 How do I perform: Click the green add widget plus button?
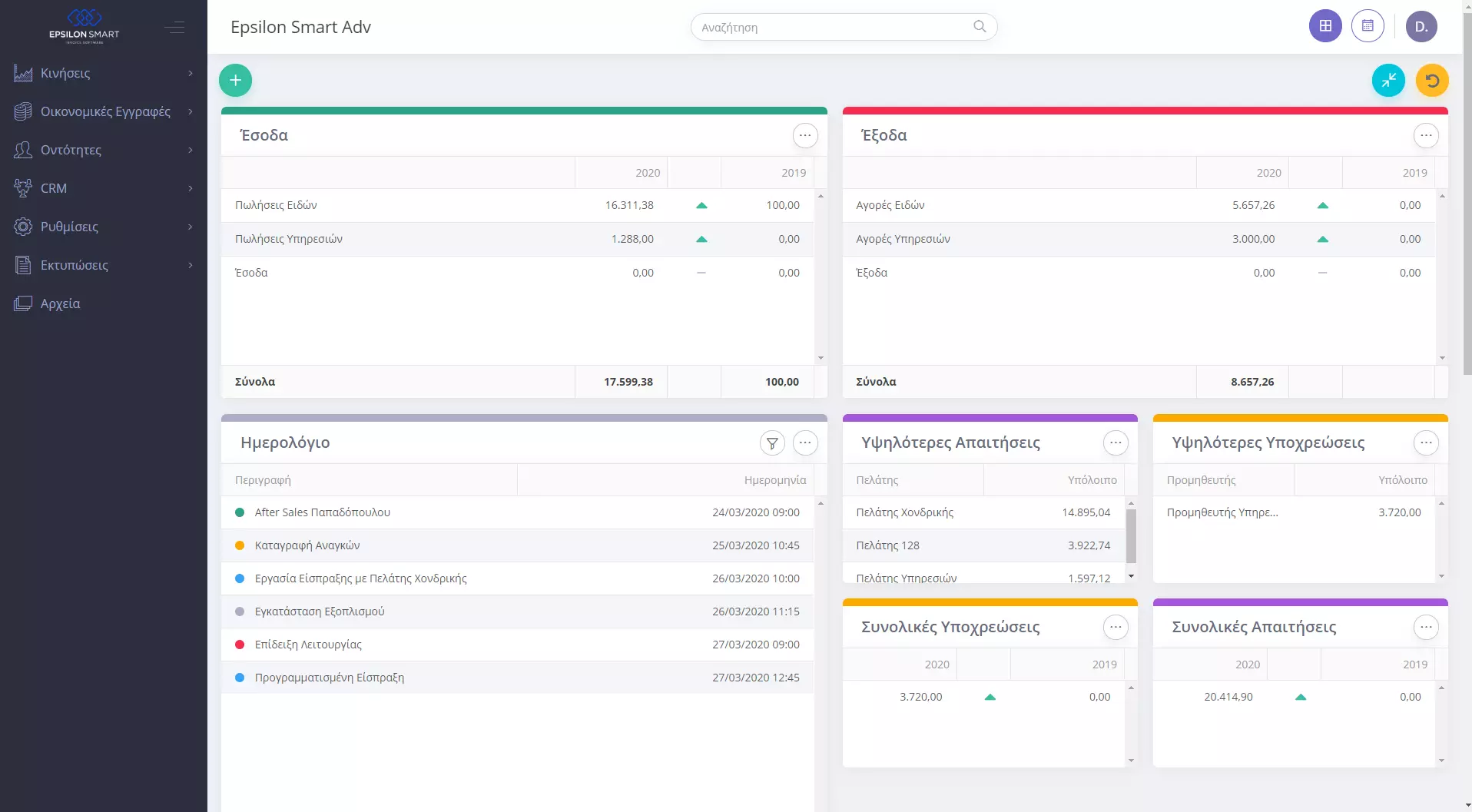pyautogui.click(x=235, y=80)
